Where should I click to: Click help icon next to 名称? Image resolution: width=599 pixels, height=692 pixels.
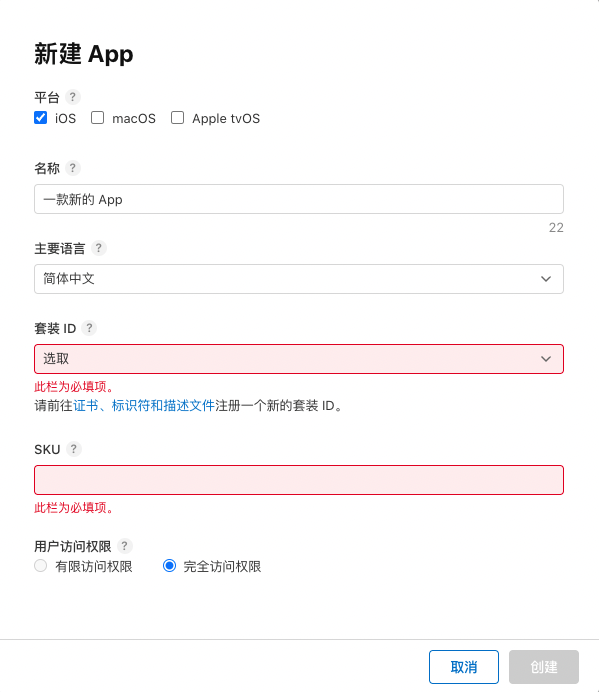tap(73, 168)
